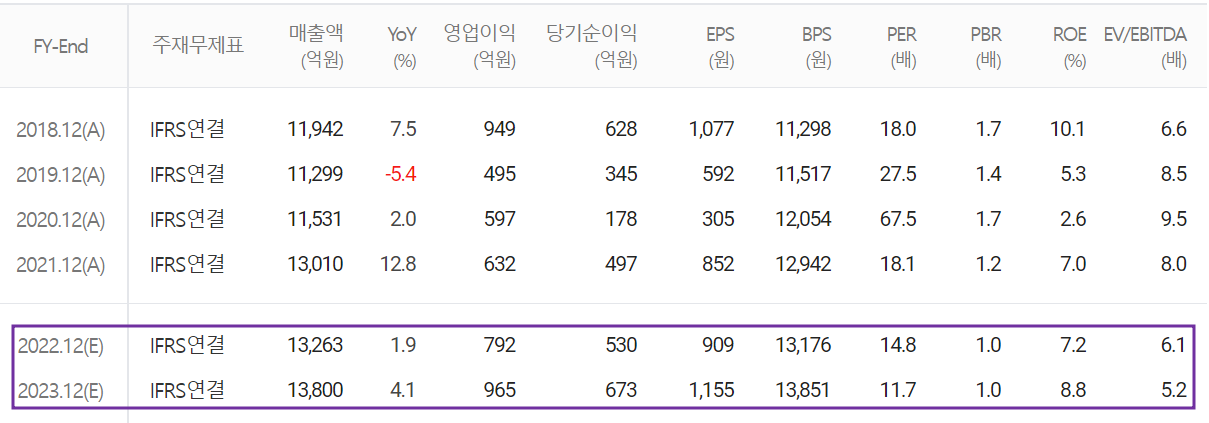Click the 주재무제표 column header
This screenshot has width=1209, height=423.
[x=197, y=44]
